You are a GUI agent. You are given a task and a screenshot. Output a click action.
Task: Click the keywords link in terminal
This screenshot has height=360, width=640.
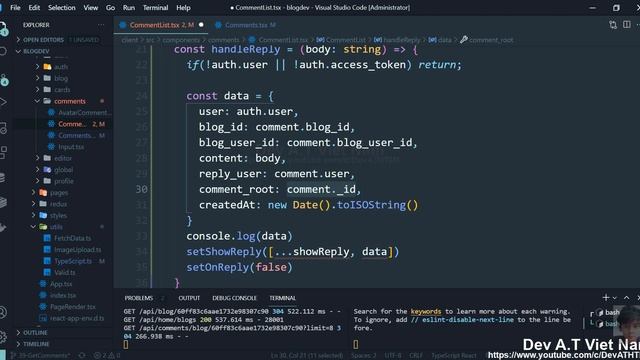[426, 311]
